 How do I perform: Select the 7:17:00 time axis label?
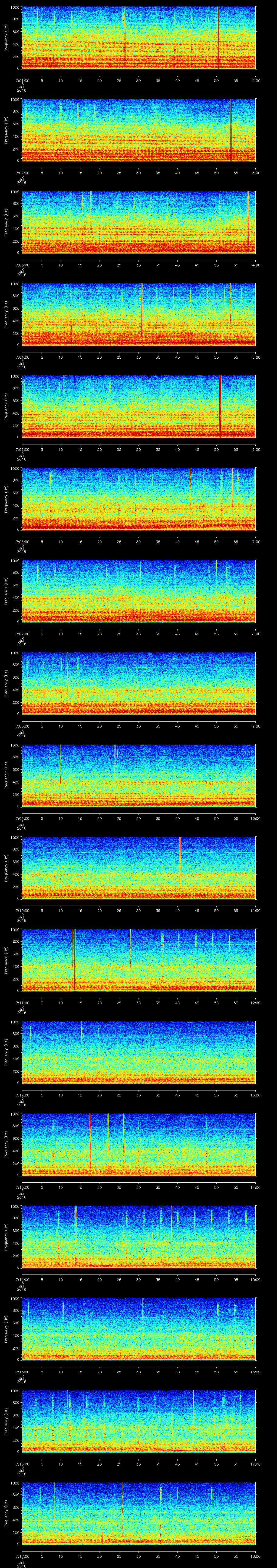coord(22,1556)
